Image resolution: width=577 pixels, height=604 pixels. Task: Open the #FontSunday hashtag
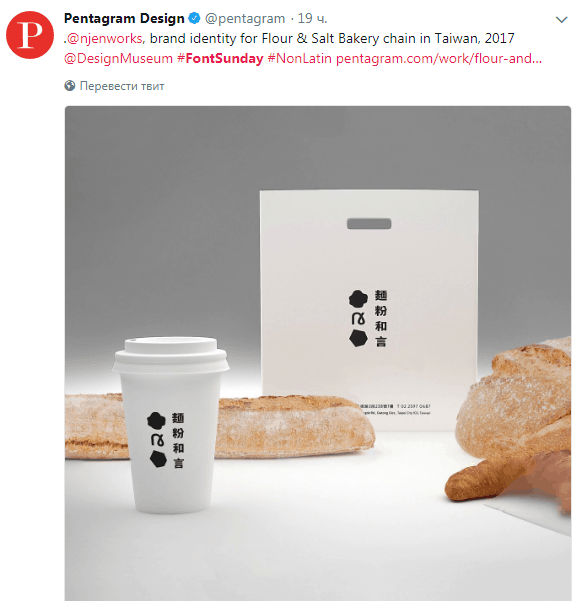coord(220,59)
